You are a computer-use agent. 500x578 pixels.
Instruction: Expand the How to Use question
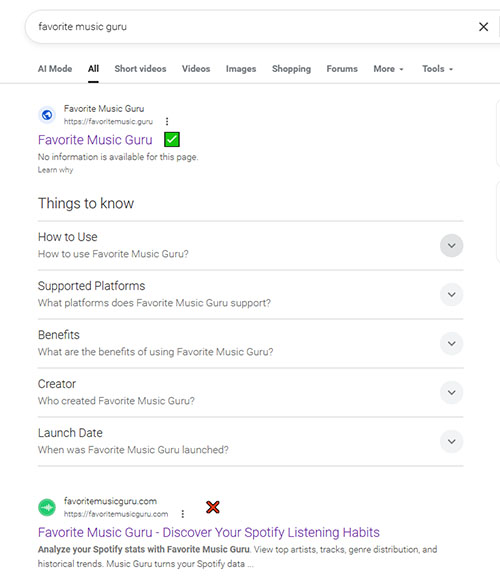pyautogui.click(x=451, y=246)
